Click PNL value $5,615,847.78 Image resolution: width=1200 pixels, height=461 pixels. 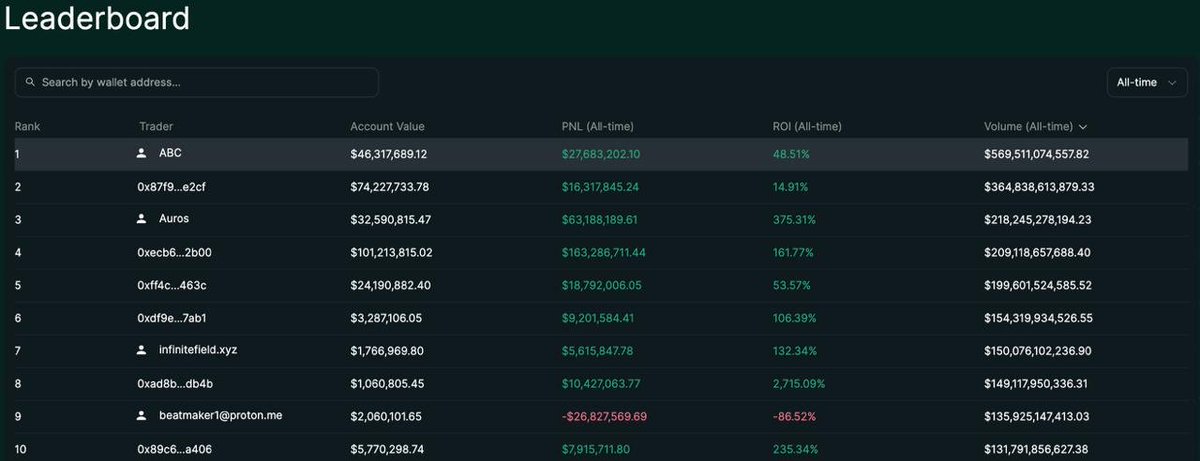click(598, 350)
